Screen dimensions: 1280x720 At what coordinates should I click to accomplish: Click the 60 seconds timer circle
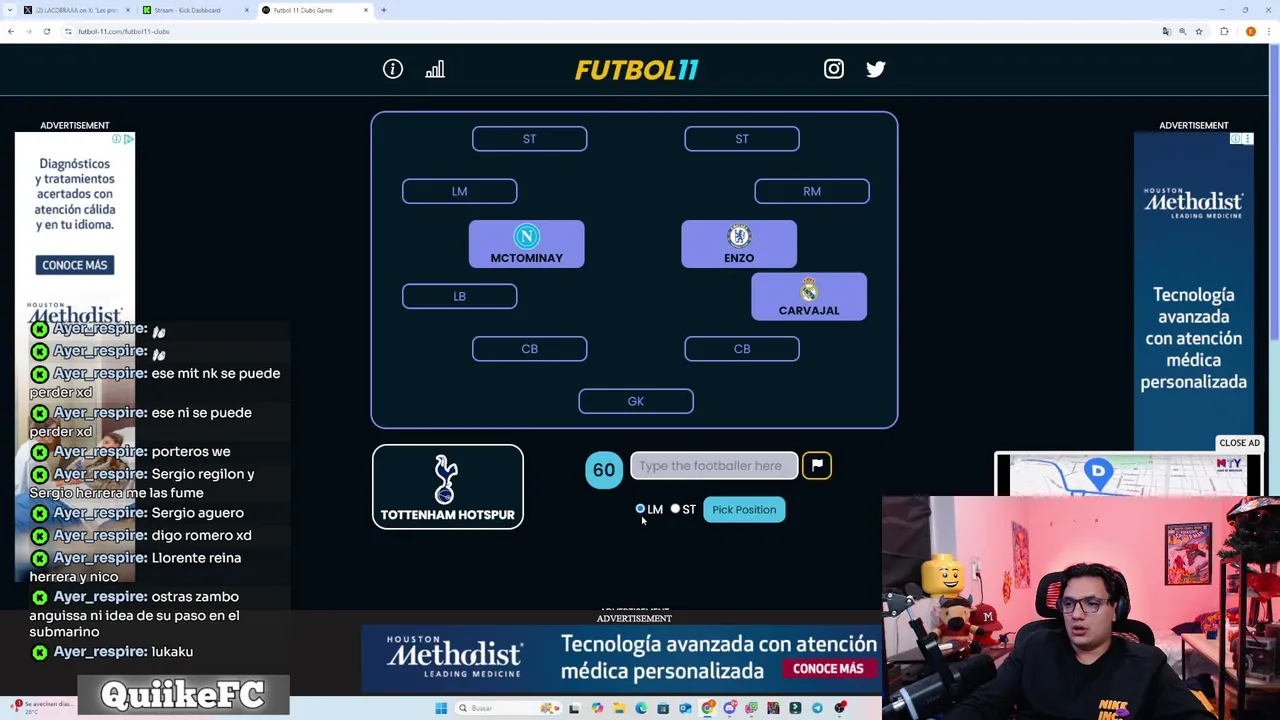tap(604, 470)
